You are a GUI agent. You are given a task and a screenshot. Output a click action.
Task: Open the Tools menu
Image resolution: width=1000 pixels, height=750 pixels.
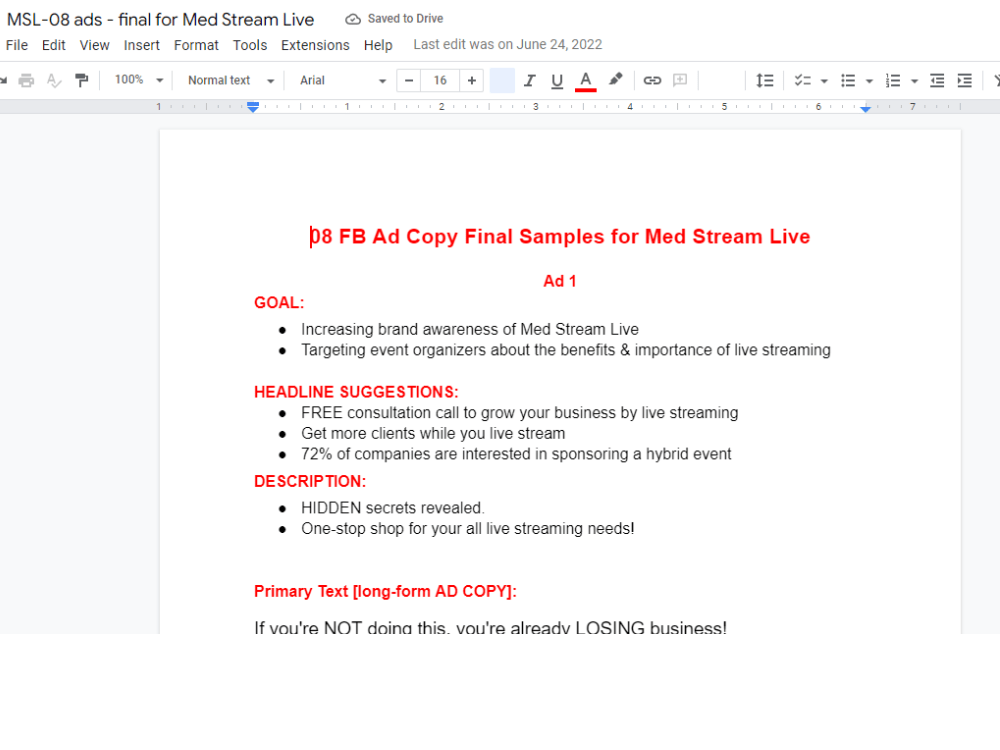click(x=250, y=45)
